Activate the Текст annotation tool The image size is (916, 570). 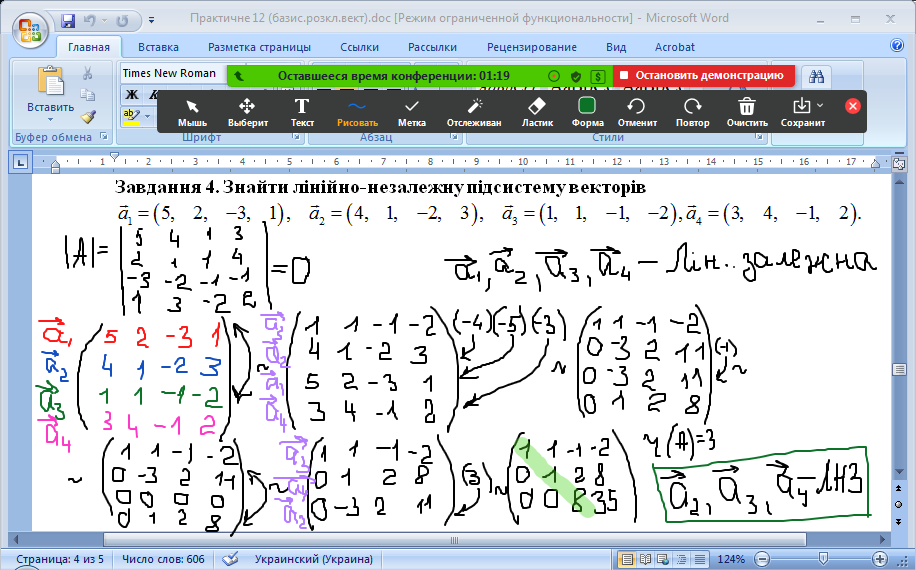(302, 112)
